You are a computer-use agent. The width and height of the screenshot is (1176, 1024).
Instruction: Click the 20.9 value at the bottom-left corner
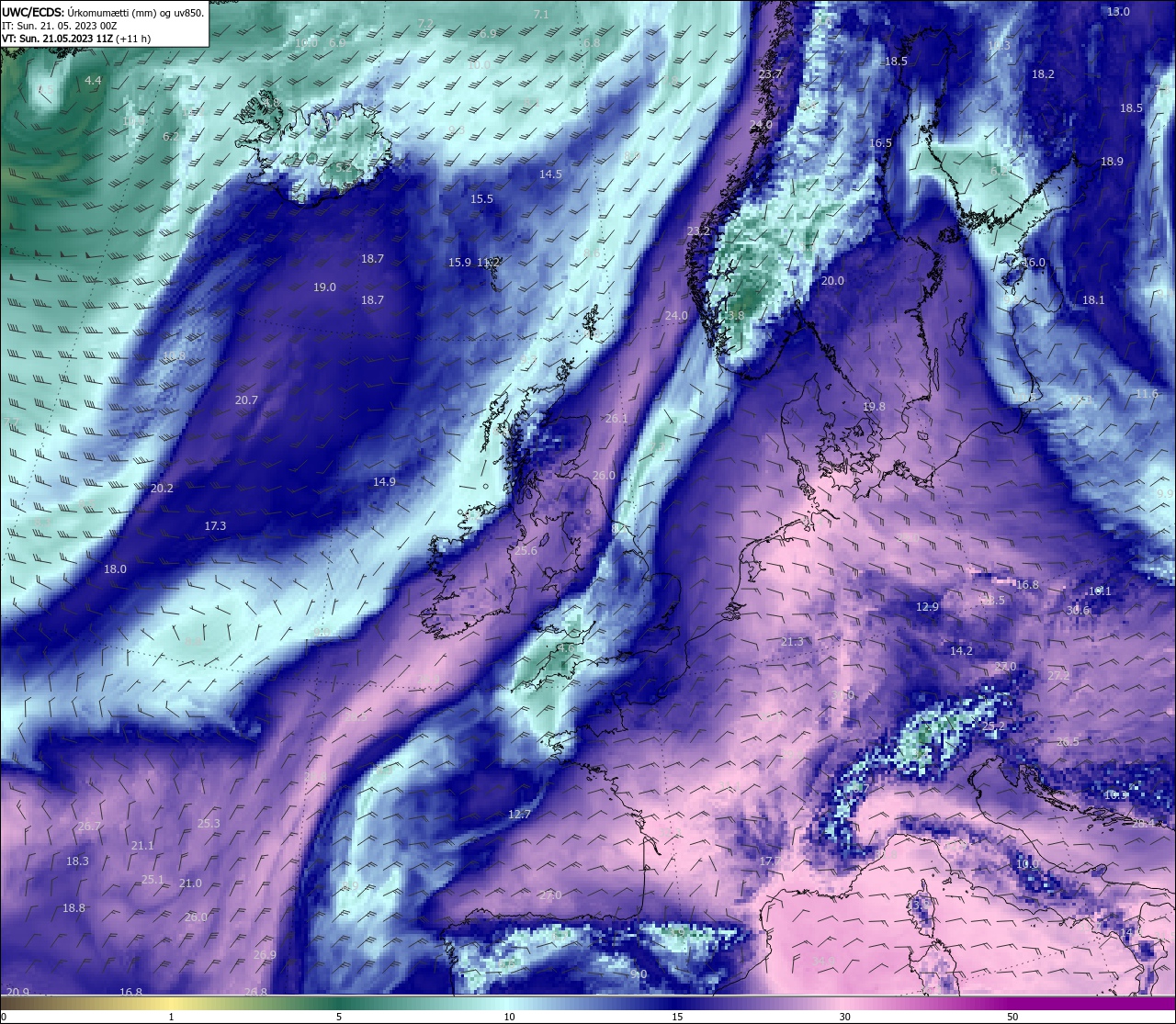(x=17, y=992)
